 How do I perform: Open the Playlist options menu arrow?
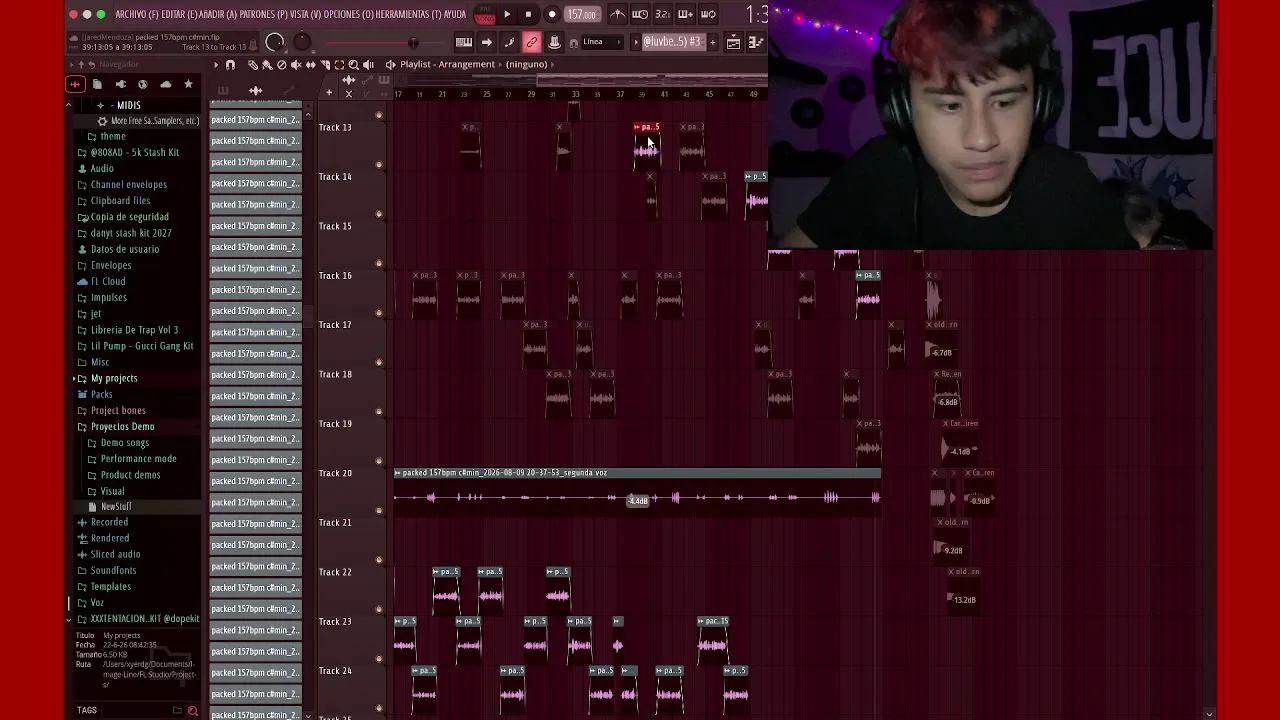[216, 65]
